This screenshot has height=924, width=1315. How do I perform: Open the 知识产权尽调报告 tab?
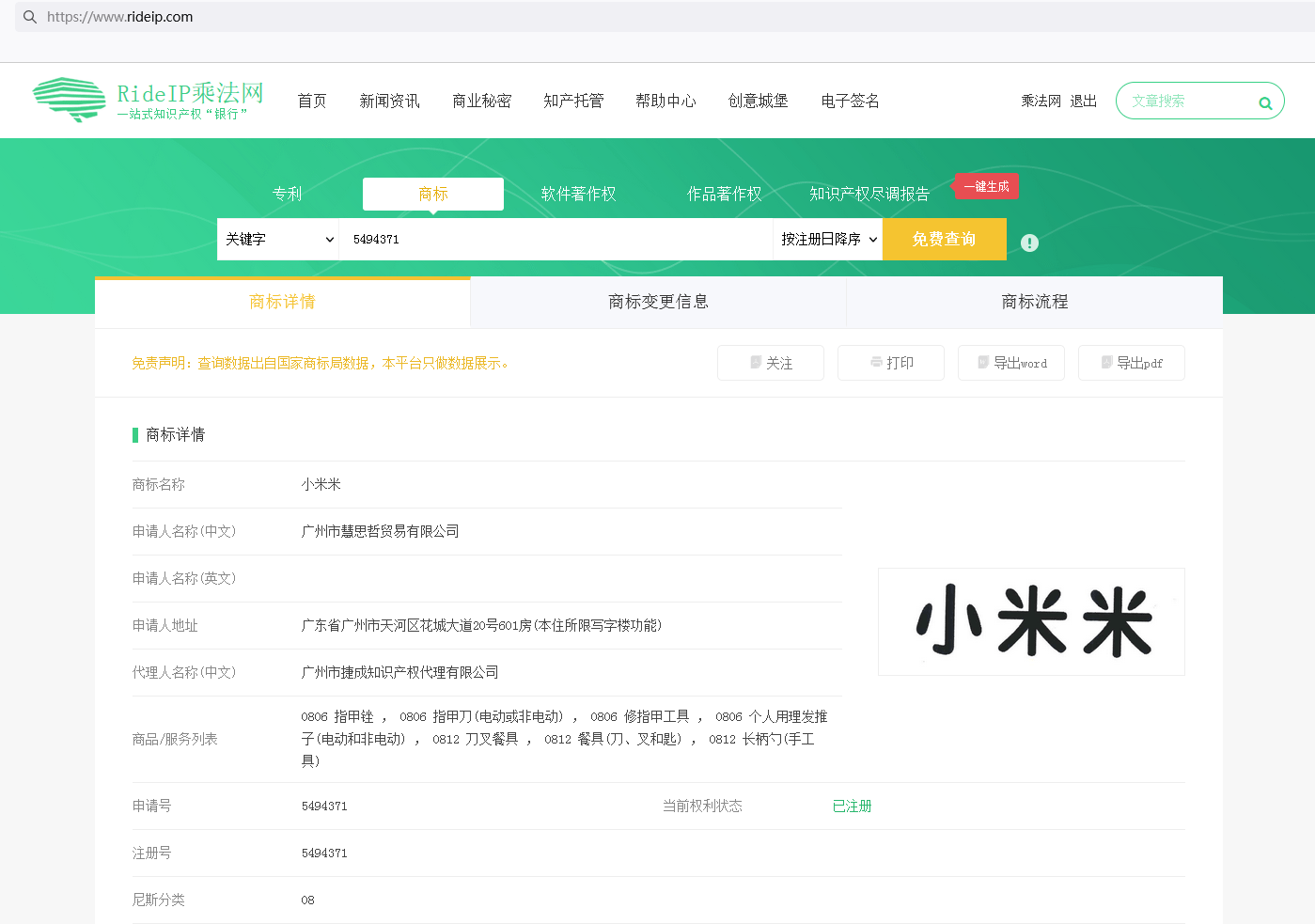coord(869,194)
